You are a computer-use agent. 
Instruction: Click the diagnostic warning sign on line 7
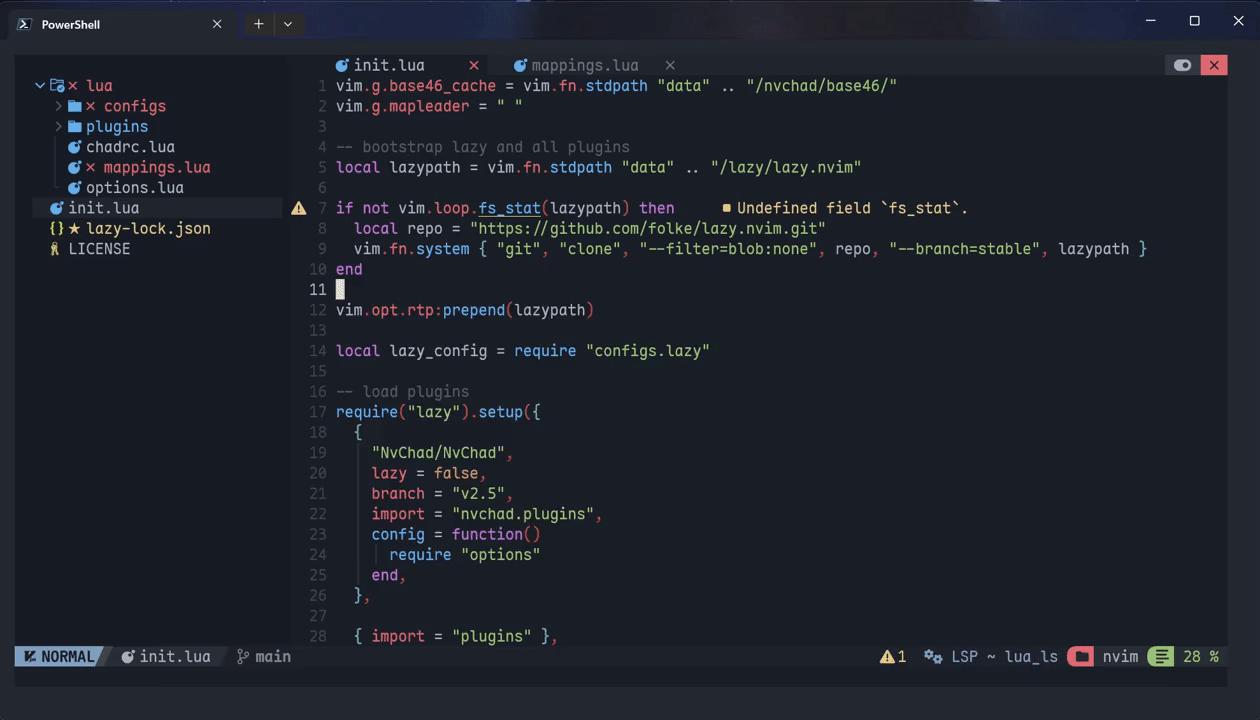point(298,208)
